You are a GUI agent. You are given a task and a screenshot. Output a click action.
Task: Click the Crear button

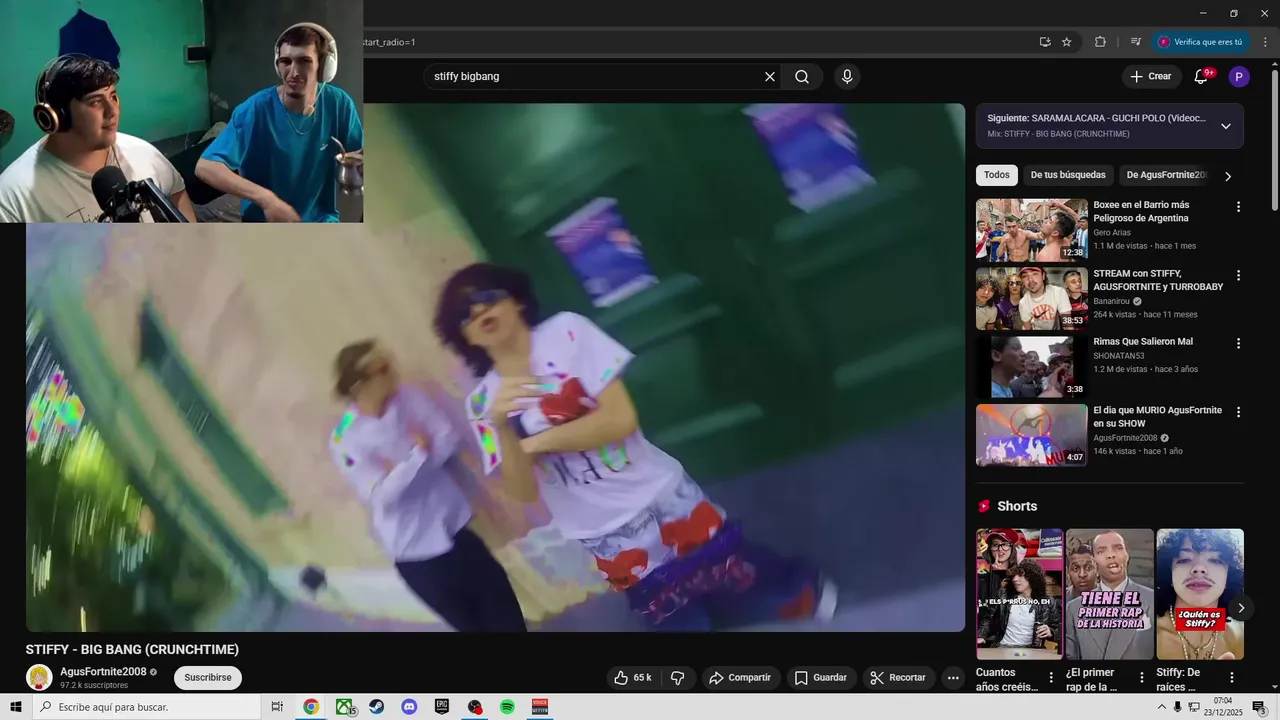coord(1151,77)
